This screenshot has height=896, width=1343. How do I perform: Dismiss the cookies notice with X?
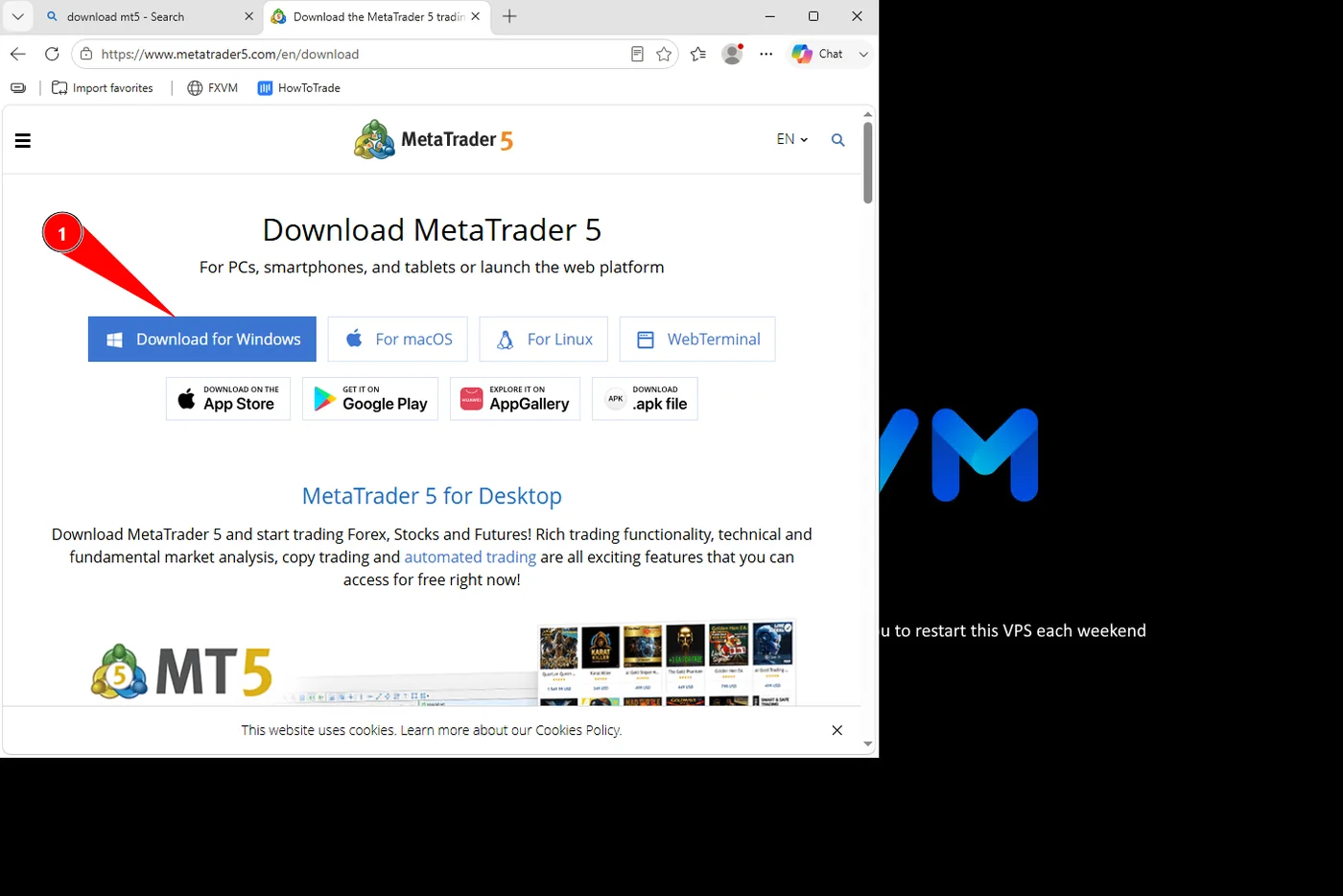[x=837, y=730]
